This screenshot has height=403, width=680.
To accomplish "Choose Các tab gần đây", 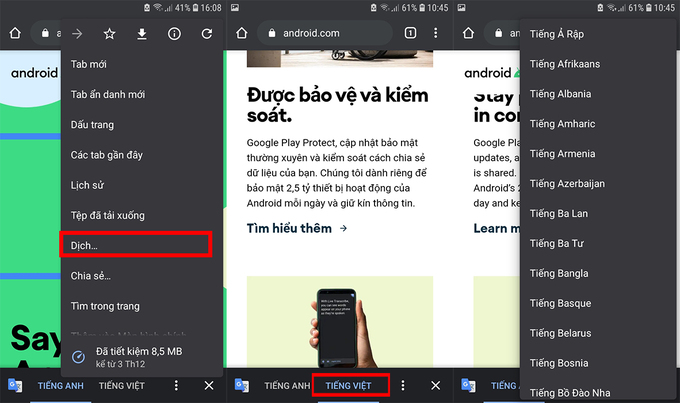I will (x=141, y=155).
